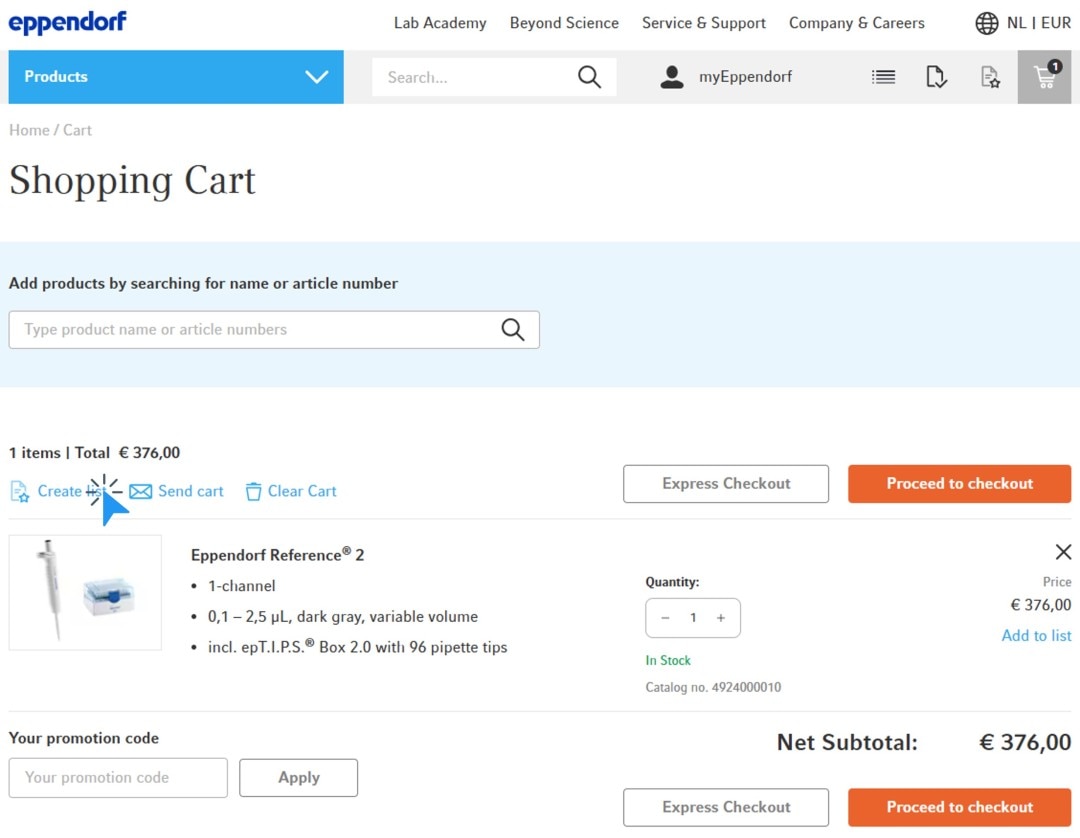Click the myEppendorf user profile icon
Image resolution: width=1080 pixels, height=838 pixels.
[x=672, y=77]
